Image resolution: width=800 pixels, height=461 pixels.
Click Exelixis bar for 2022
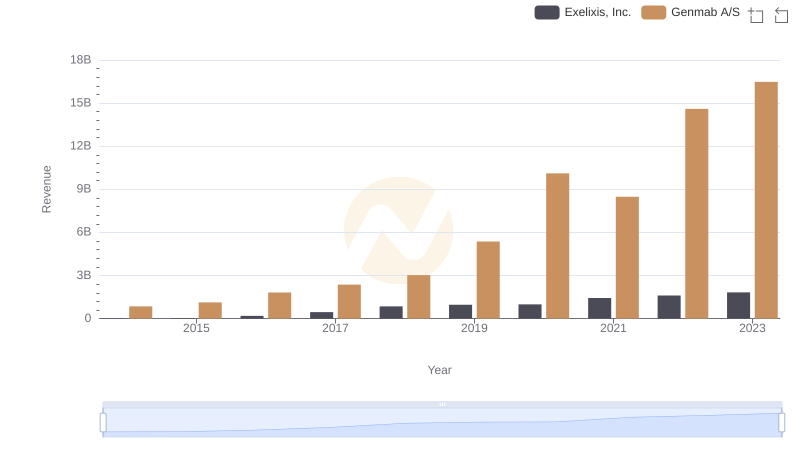click(x=669, y=307)
